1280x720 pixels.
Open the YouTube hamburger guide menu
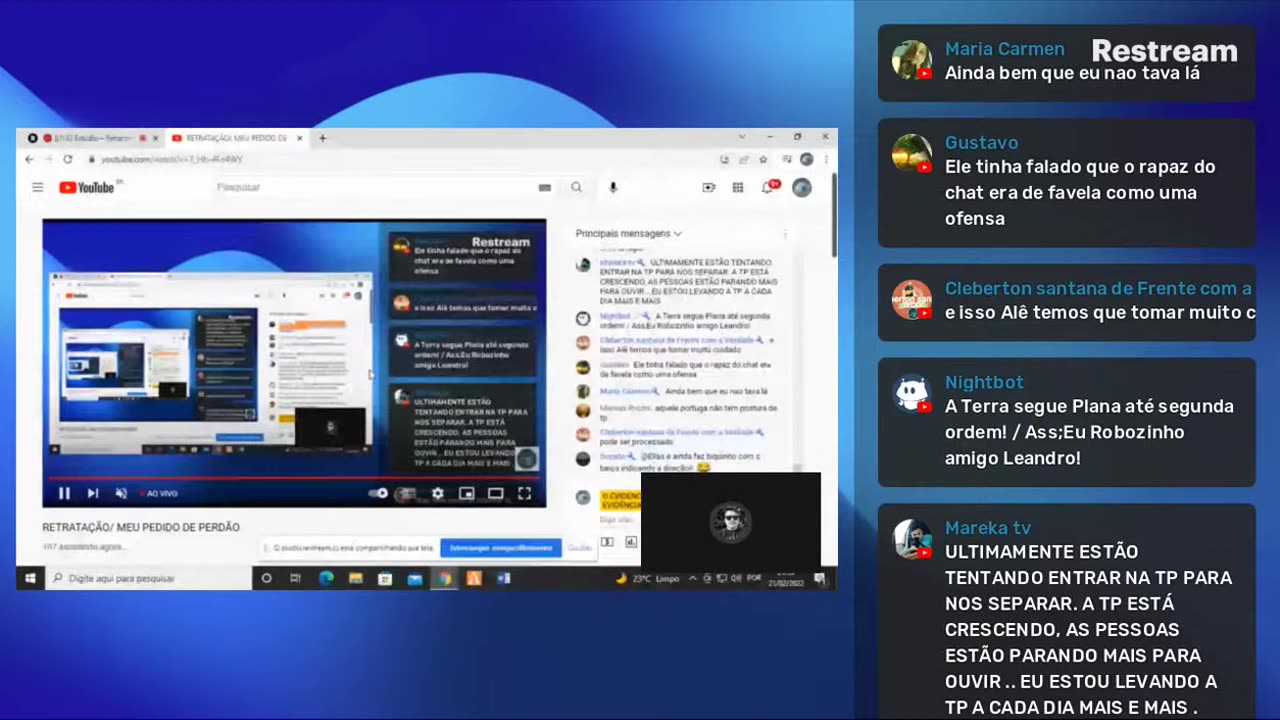click(37, 187)
